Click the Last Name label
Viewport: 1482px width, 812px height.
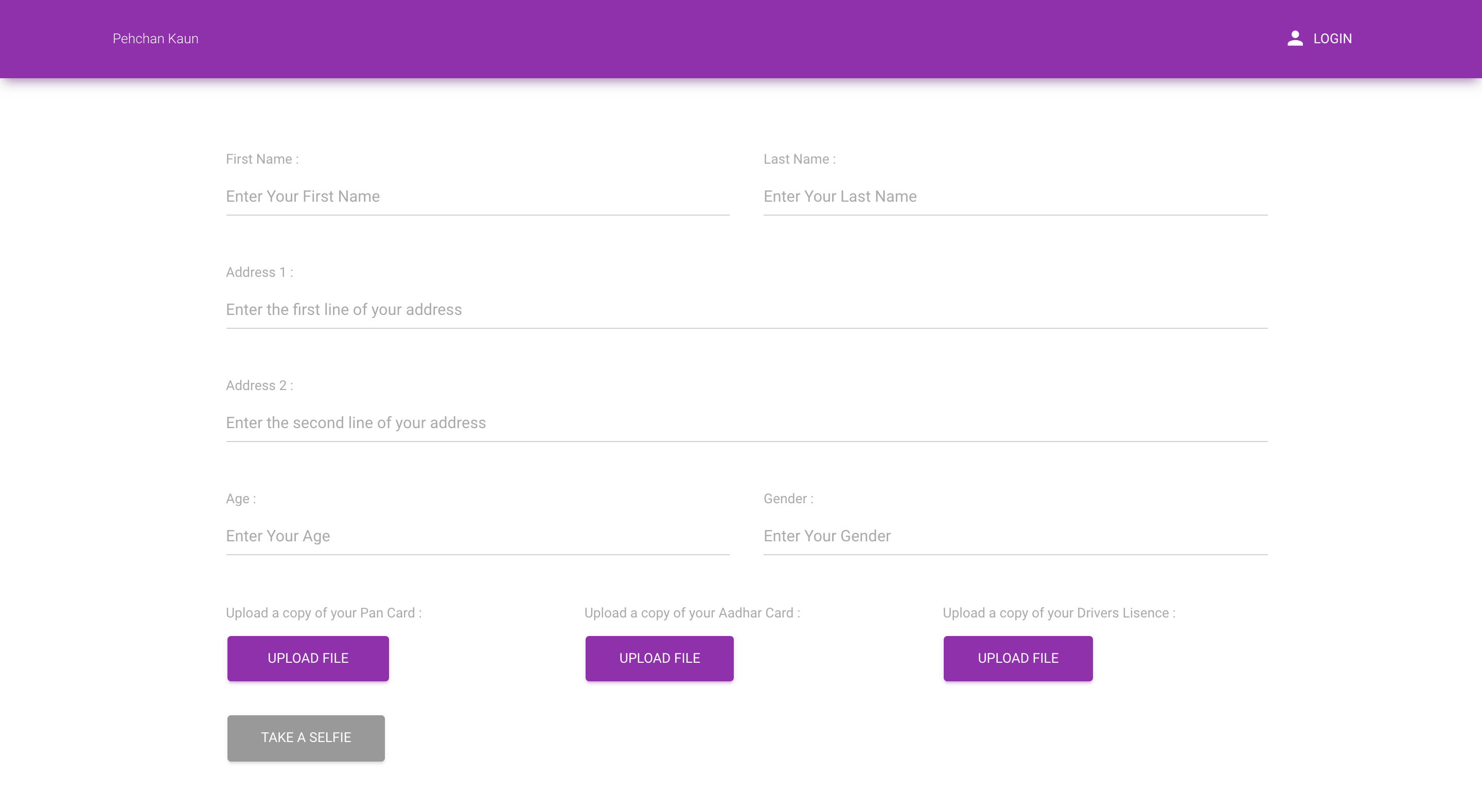click(799, 160)
